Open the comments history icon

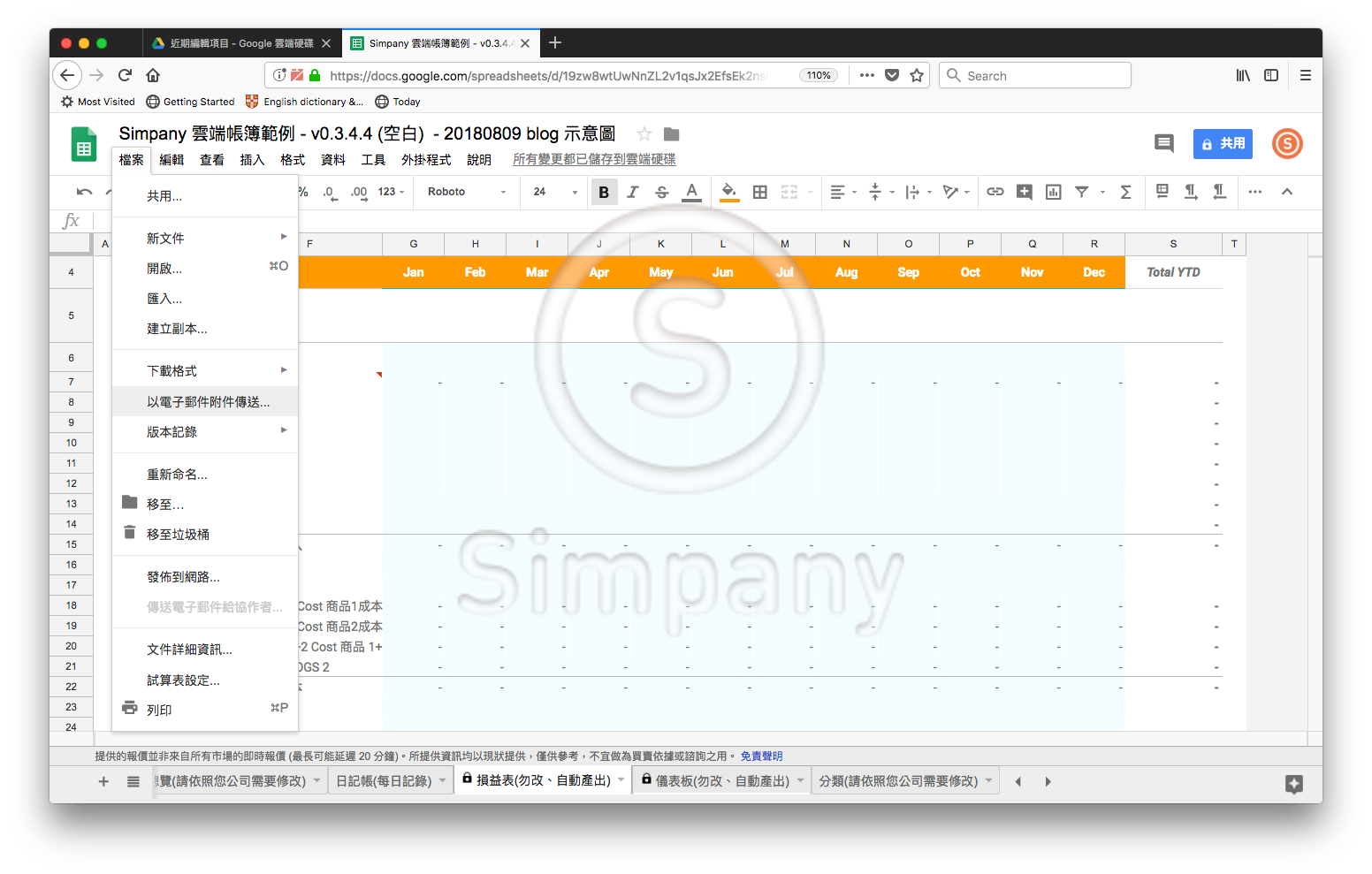[1164, 143]
